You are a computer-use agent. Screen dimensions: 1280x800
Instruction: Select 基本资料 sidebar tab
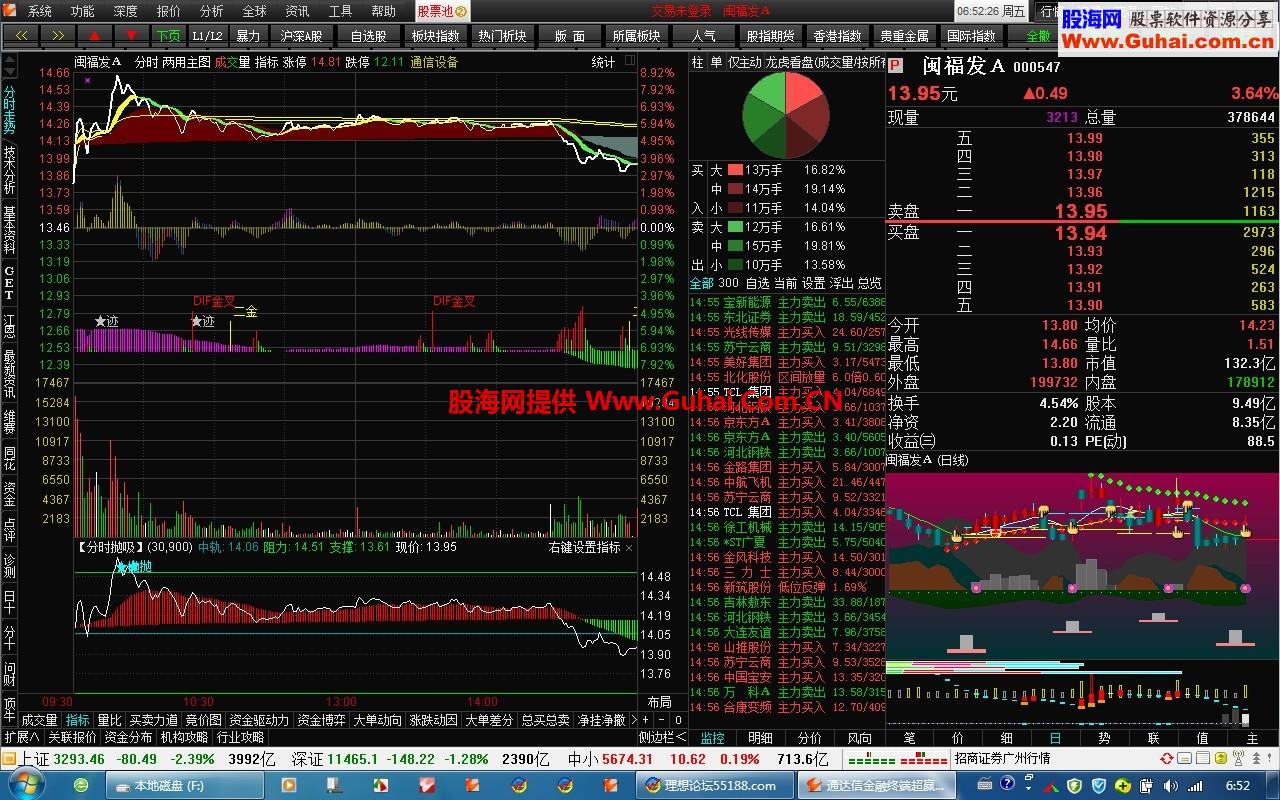pos(9,229)
